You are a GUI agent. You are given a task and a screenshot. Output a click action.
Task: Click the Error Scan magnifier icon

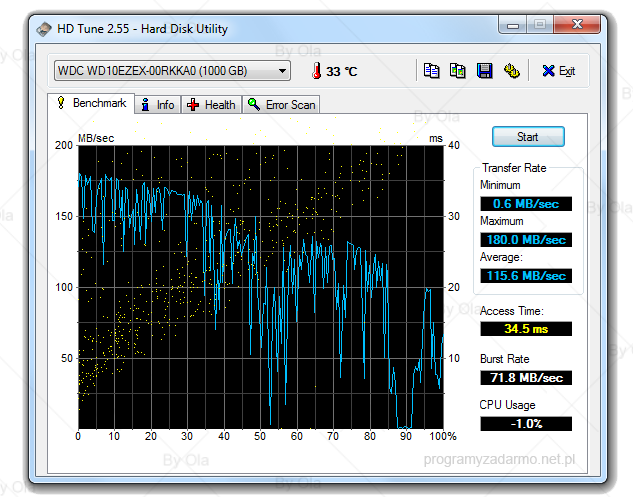[254, 104]
